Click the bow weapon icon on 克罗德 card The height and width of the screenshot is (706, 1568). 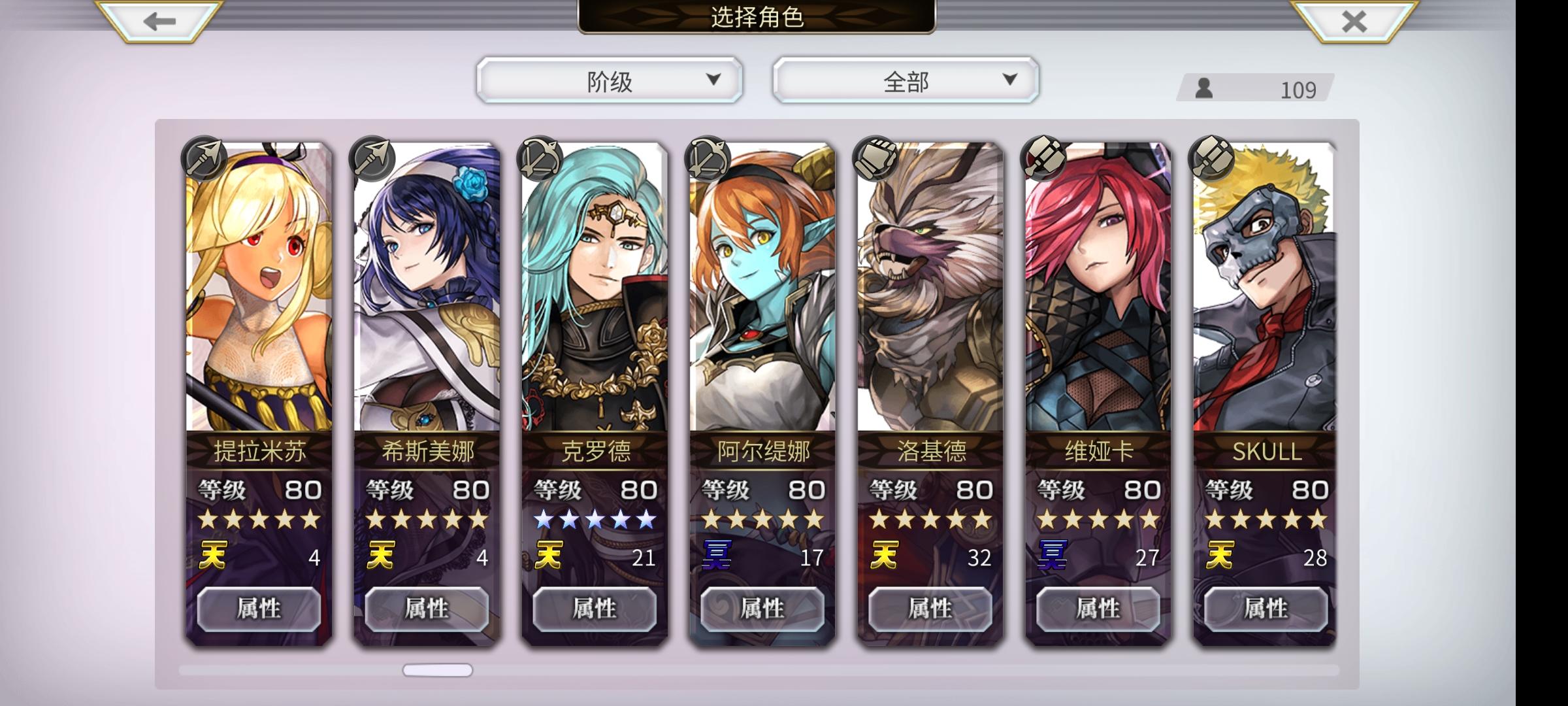pos(540,159)
